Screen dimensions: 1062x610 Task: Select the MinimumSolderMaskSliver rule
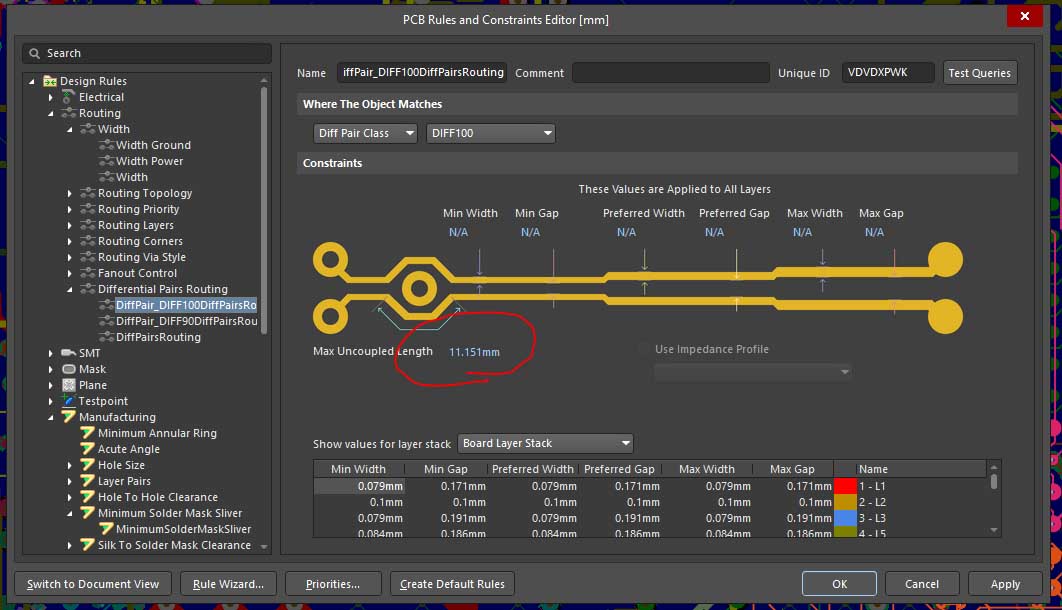click(182, 529)
